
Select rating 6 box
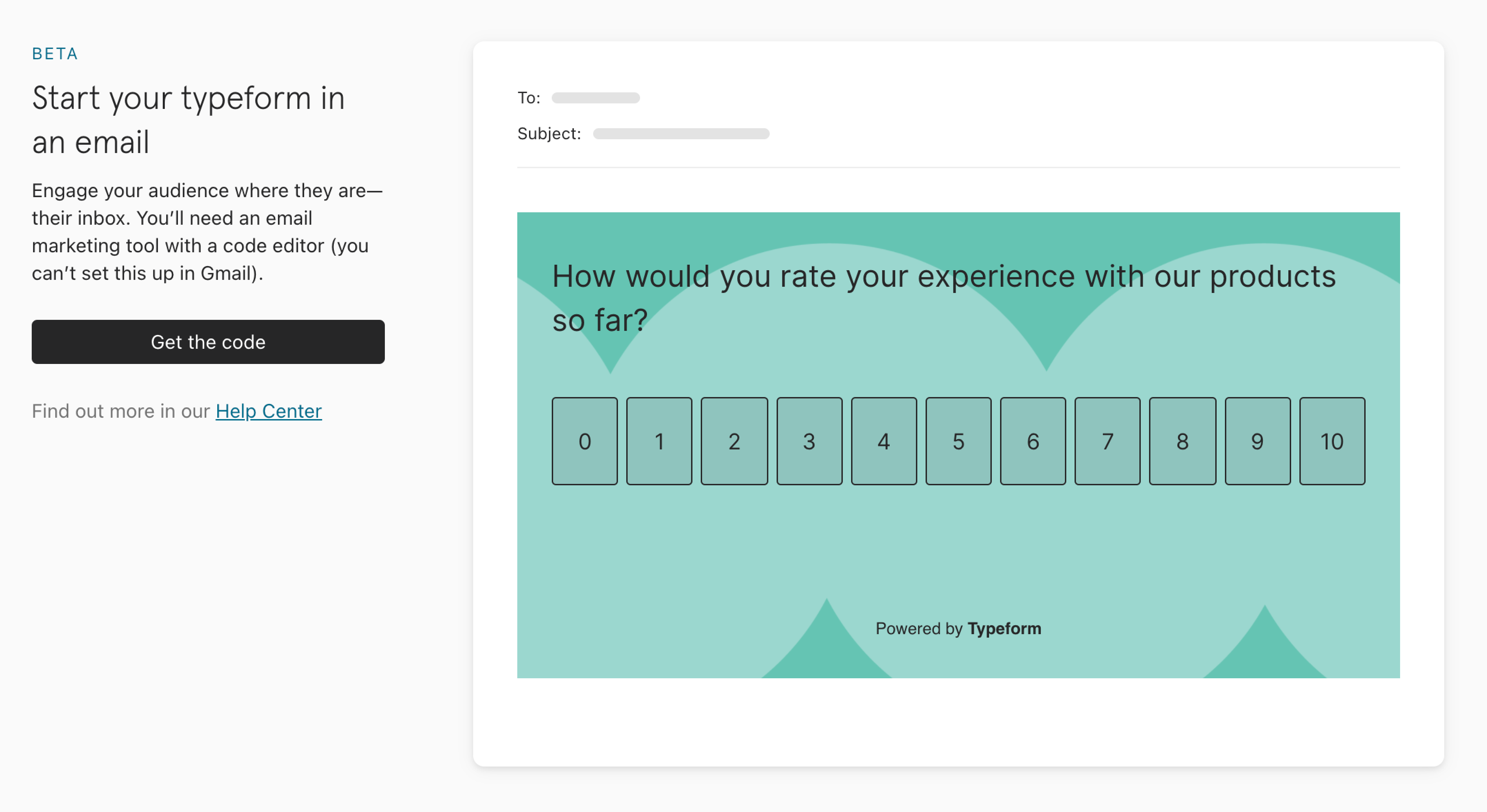tap(1033, 441)
